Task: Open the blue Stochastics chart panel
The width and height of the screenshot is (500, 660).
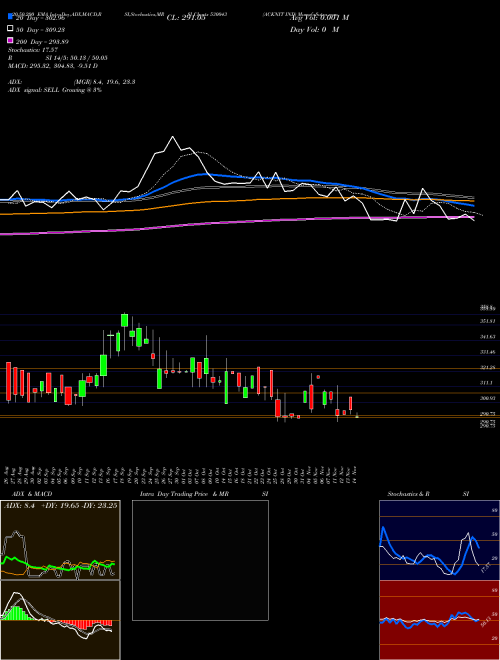Action: 439,540
